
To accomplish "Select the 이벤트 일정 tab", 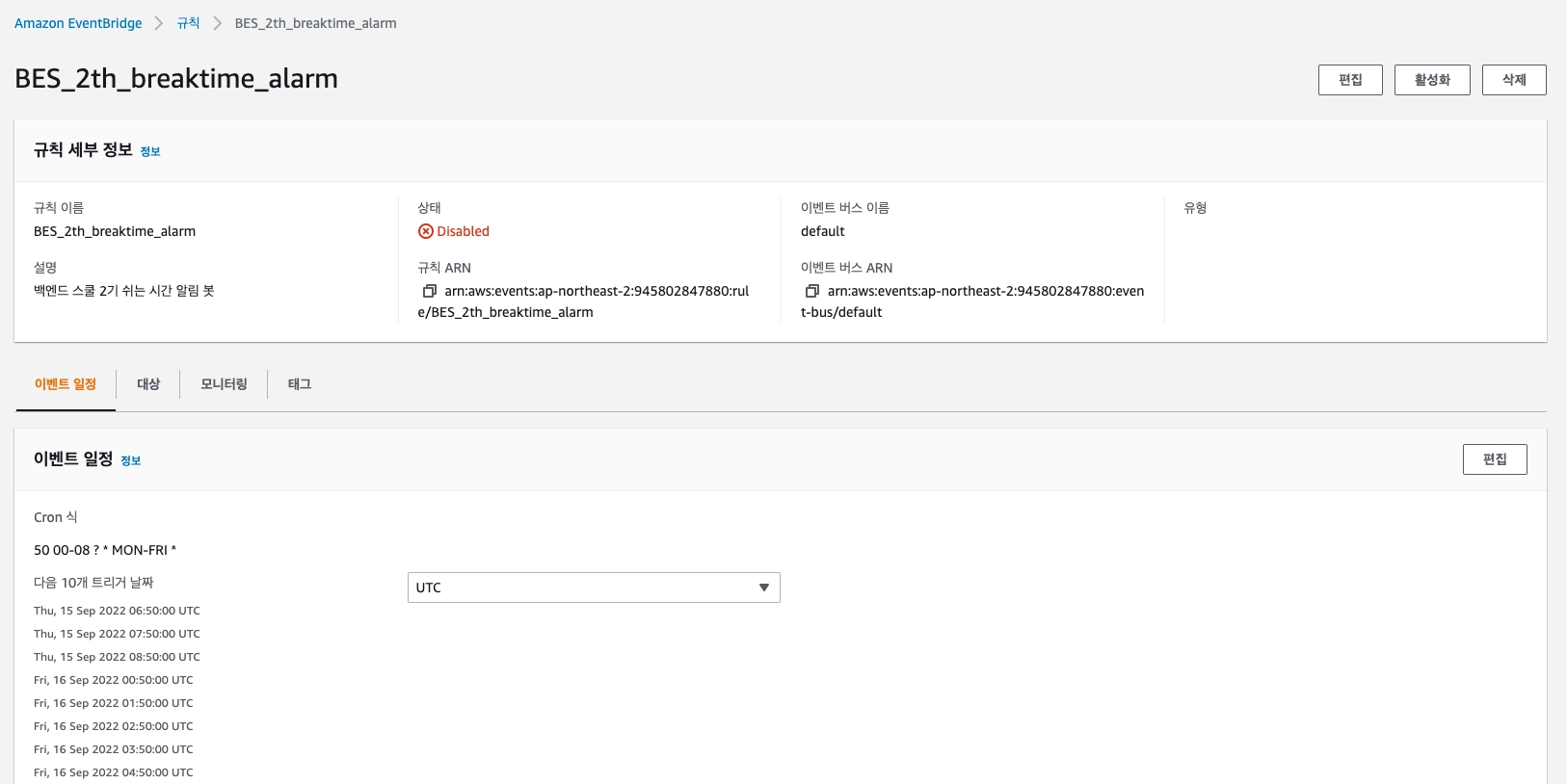I will click(66, 384).
